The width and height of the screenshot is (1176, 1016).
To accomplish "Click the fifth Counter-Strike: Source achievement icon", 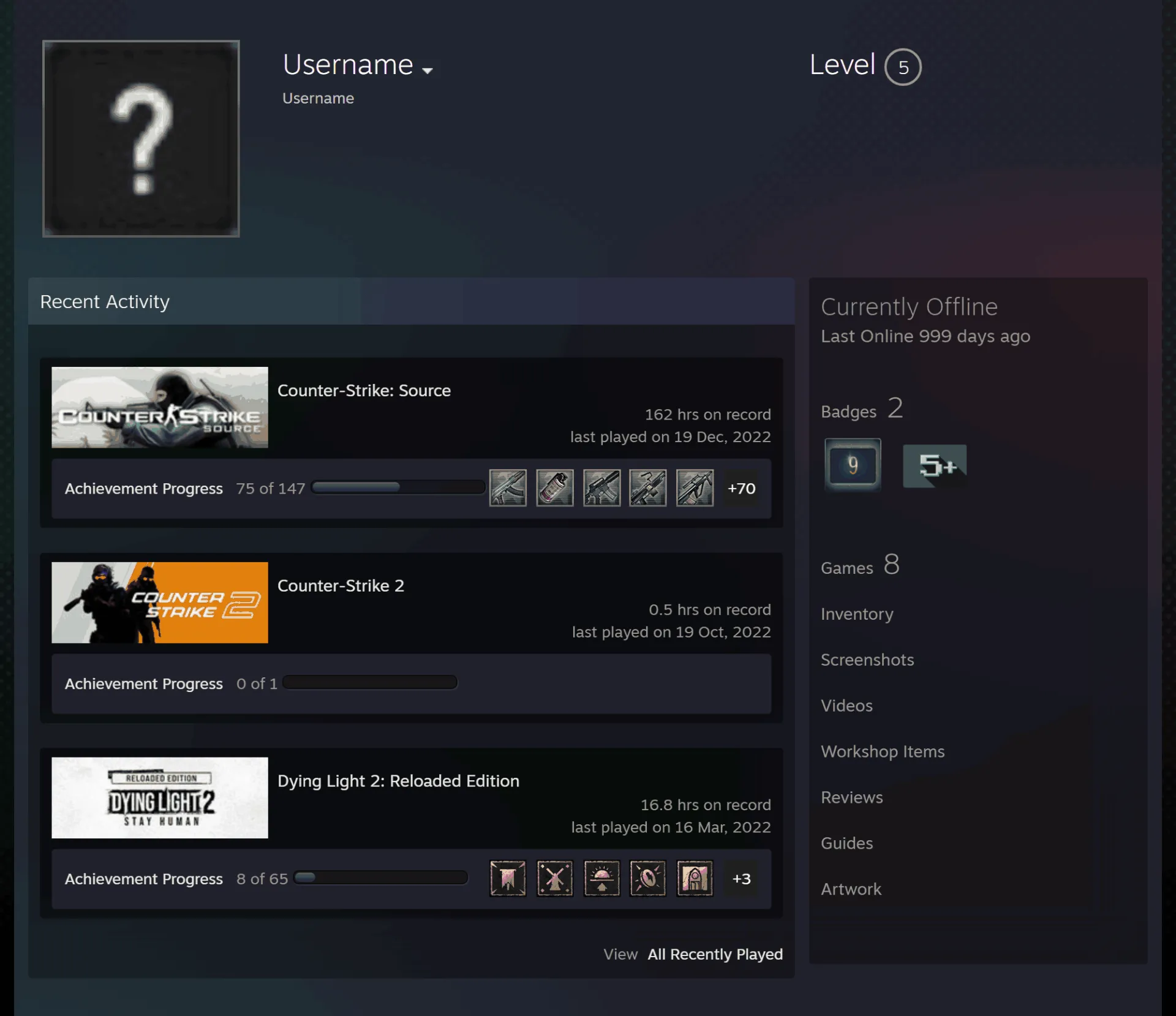I will click(x=695, y=488).
